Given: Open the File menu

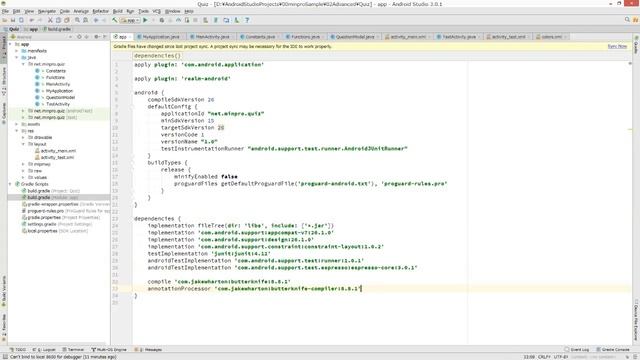Looking at the screenshot, I should (x=5, y=11).
